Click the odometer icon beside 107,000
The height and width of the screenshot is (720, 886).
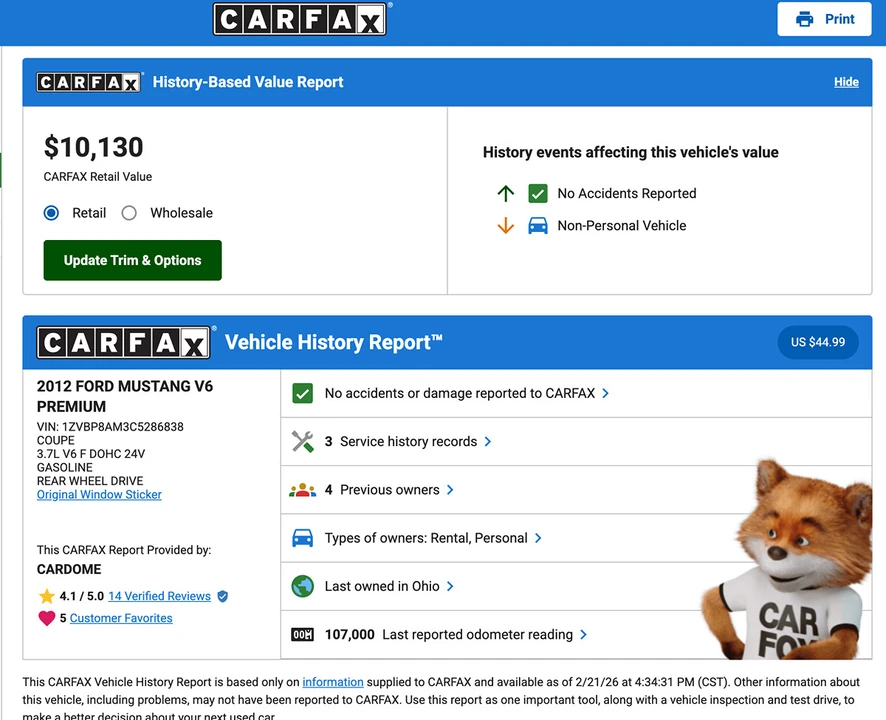pyautogui.click(x=303, y=635)
